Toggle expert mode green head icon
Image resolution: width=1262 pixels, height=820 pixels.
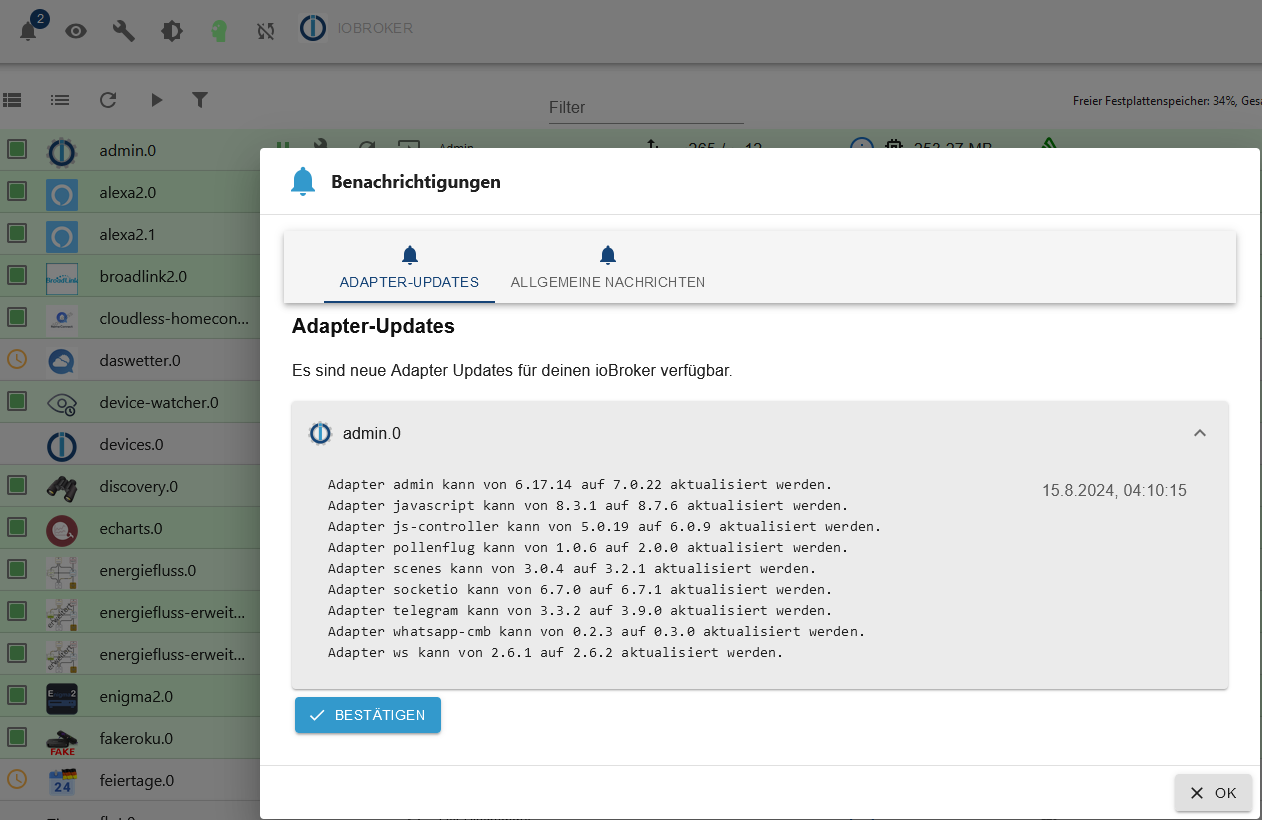[x=218, y=31]
